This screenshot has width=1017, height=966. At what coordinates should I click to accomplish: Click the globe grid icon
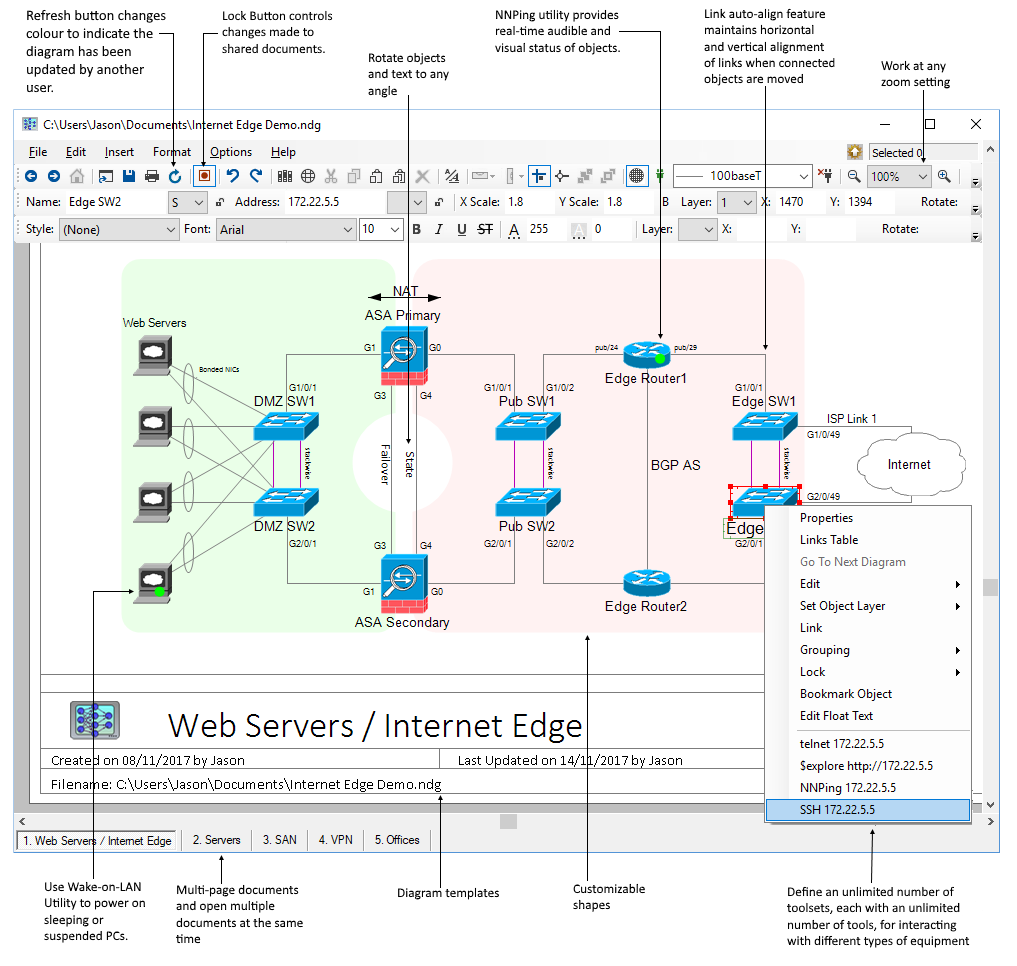308,176
